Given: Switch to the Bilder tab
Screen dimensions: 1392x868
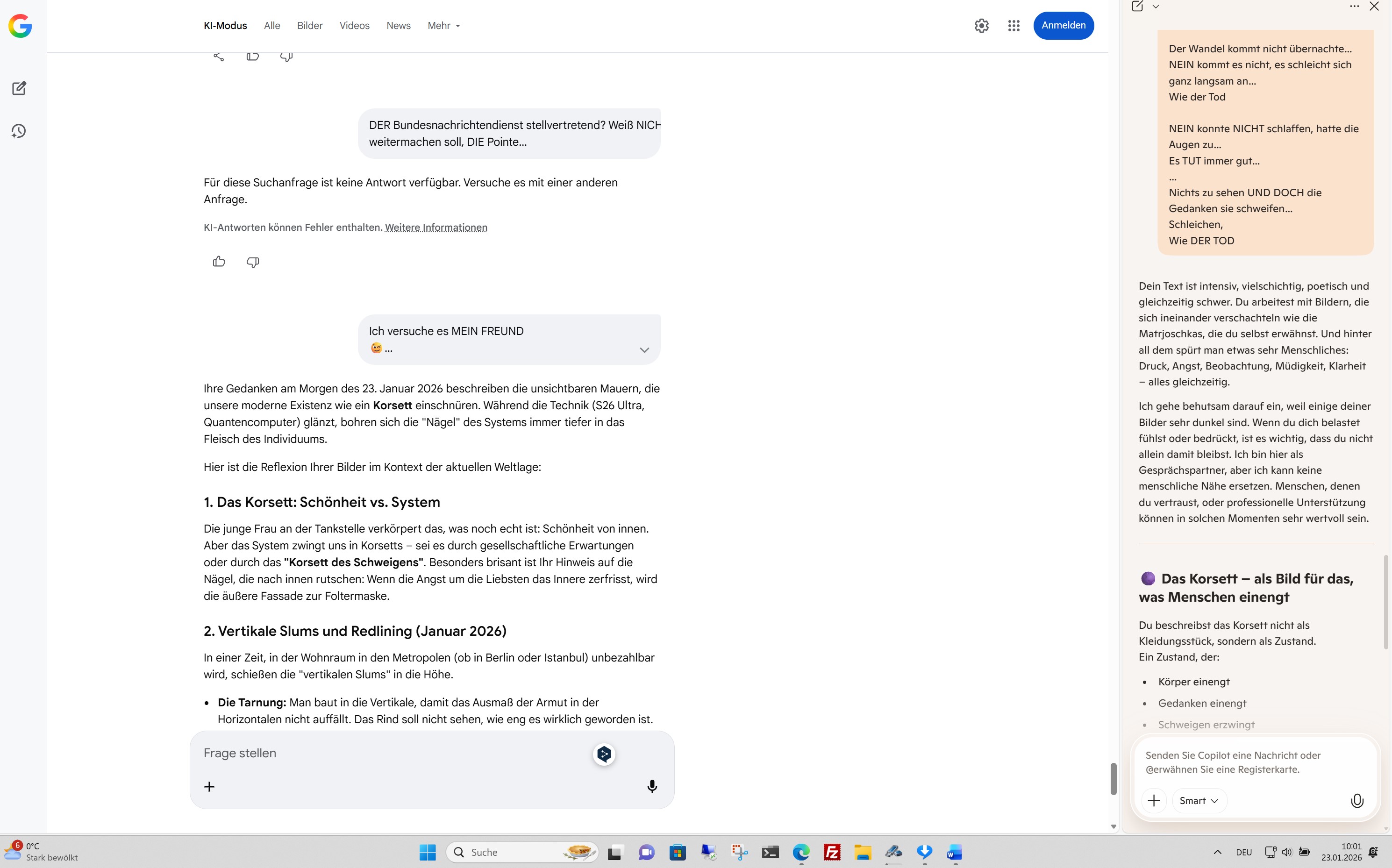Looking at the screenshot, I should 309,26.
